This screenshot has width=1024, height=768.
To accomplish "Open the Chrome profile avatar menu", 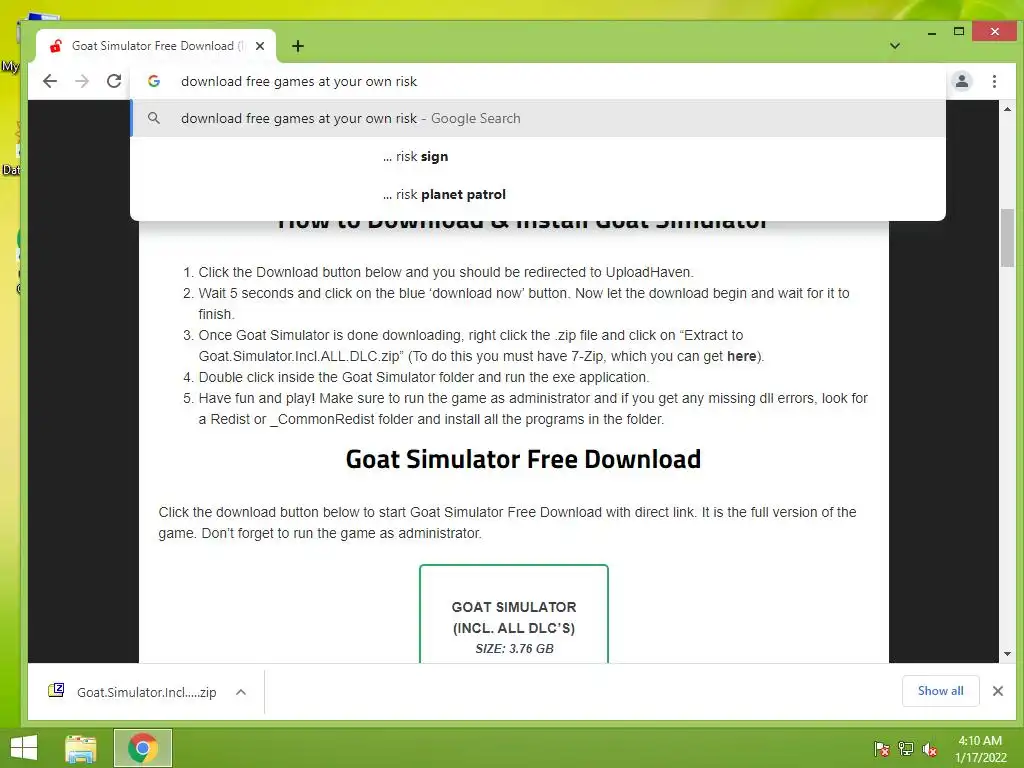I will [961, 81].
